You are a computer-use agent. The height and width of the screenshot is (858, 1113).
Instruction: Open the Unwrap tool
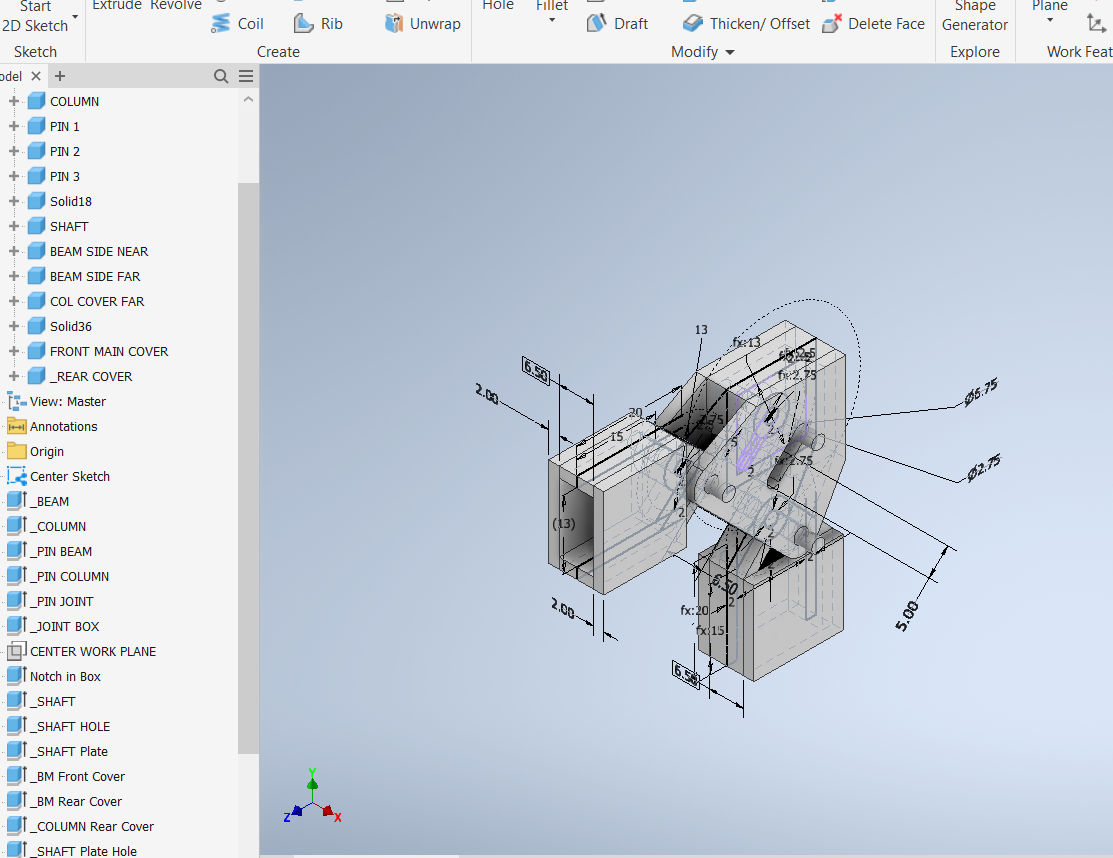click(x=422, y=23)
